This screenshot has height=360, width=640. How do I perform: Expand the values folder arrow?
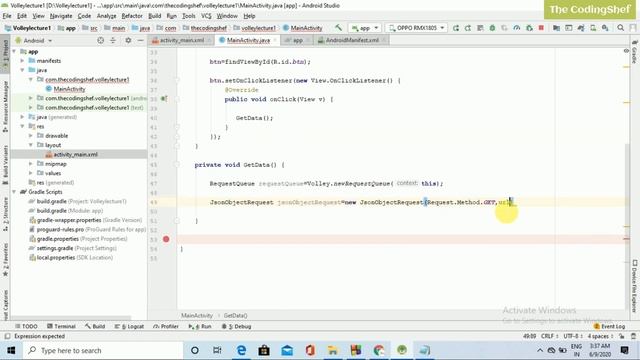[x=31, y=173]
